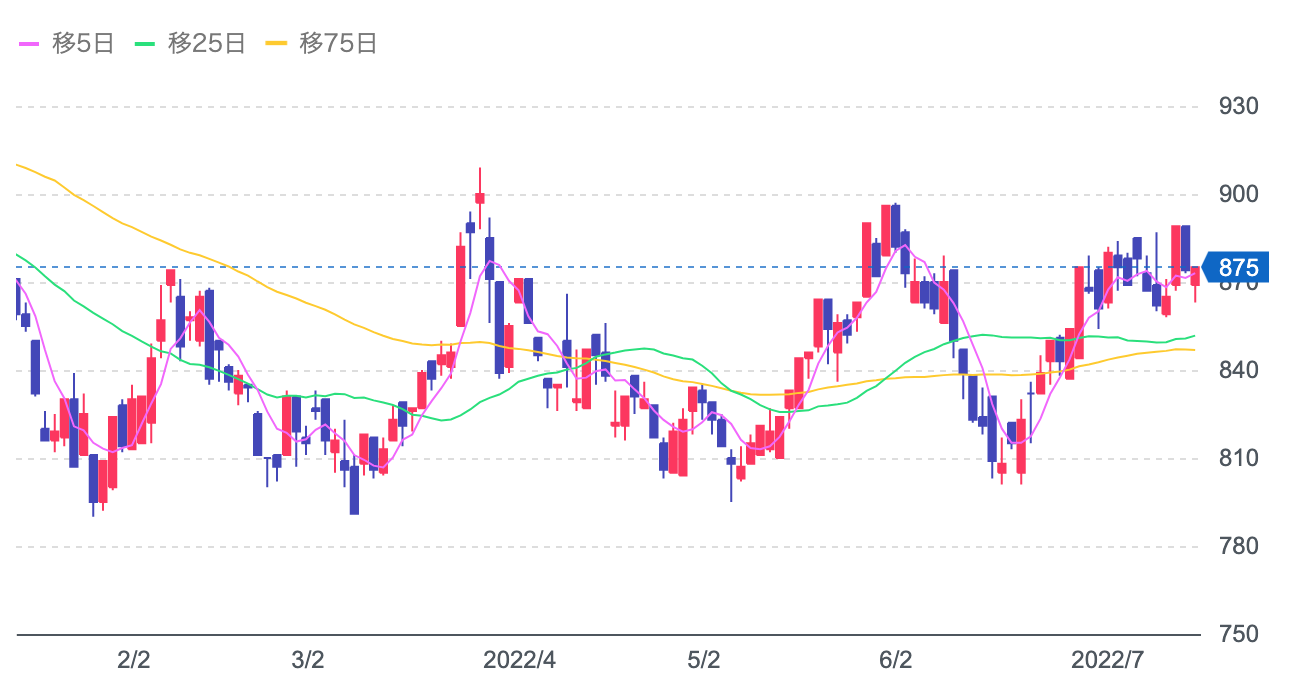Click the yellow 移75日 legend color line
The image size is (1306, 694).
tap(276, 44)
